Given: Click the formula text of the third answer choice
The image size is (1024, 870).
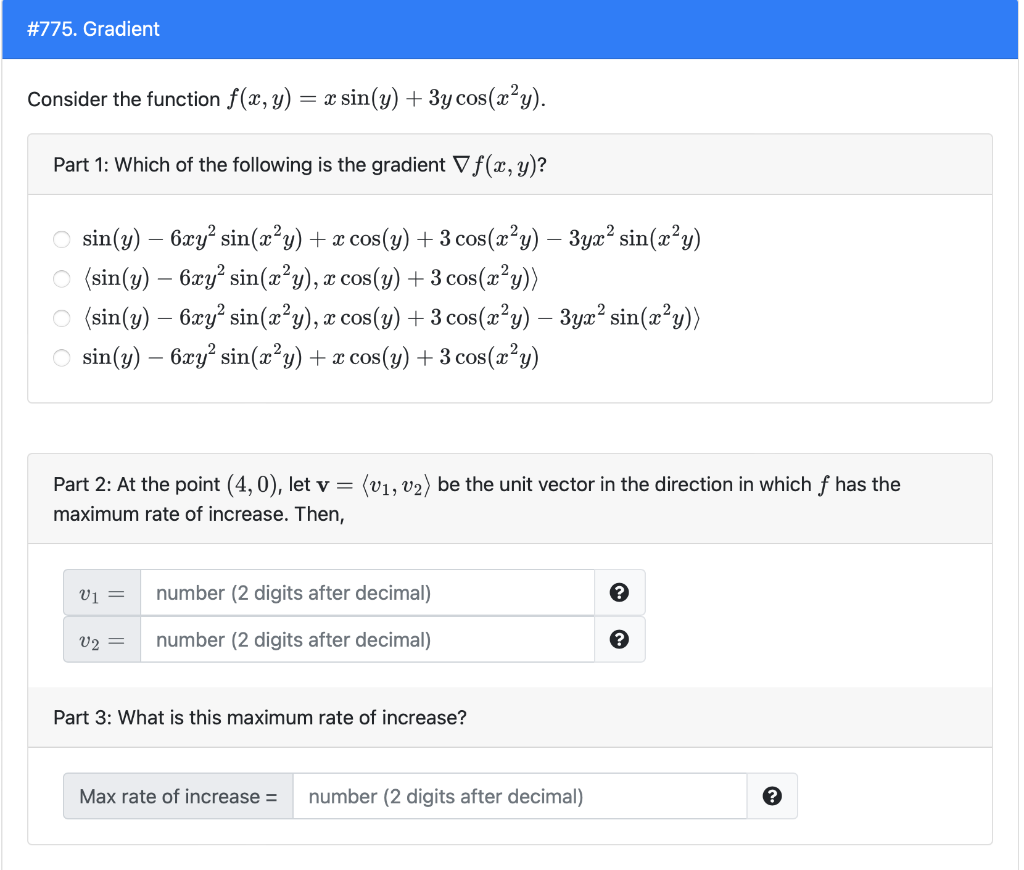Looking at the screenshot, I should point(391,317).
